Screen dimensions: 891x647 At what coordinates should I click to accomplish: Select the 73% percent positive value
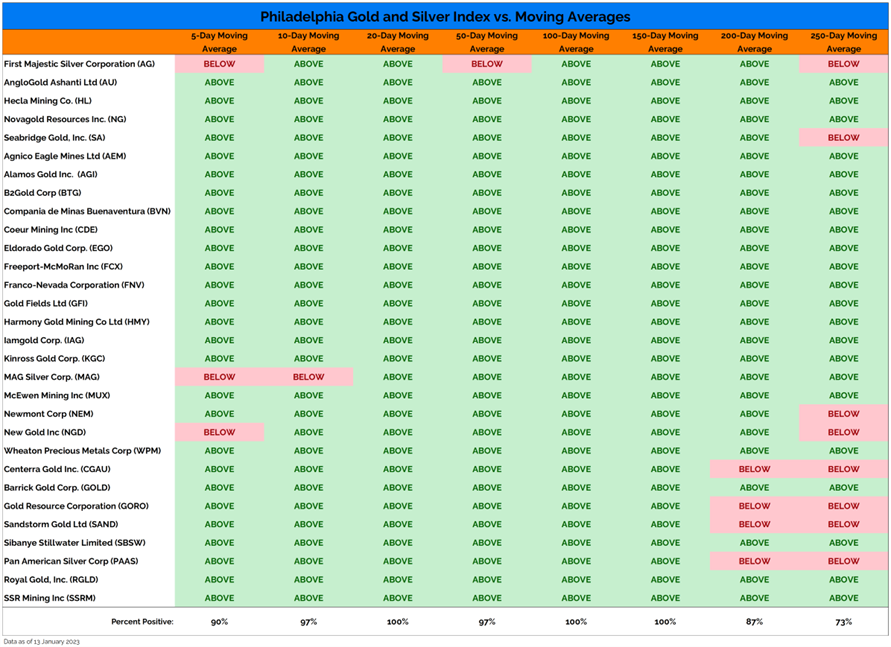coord(843,622)
